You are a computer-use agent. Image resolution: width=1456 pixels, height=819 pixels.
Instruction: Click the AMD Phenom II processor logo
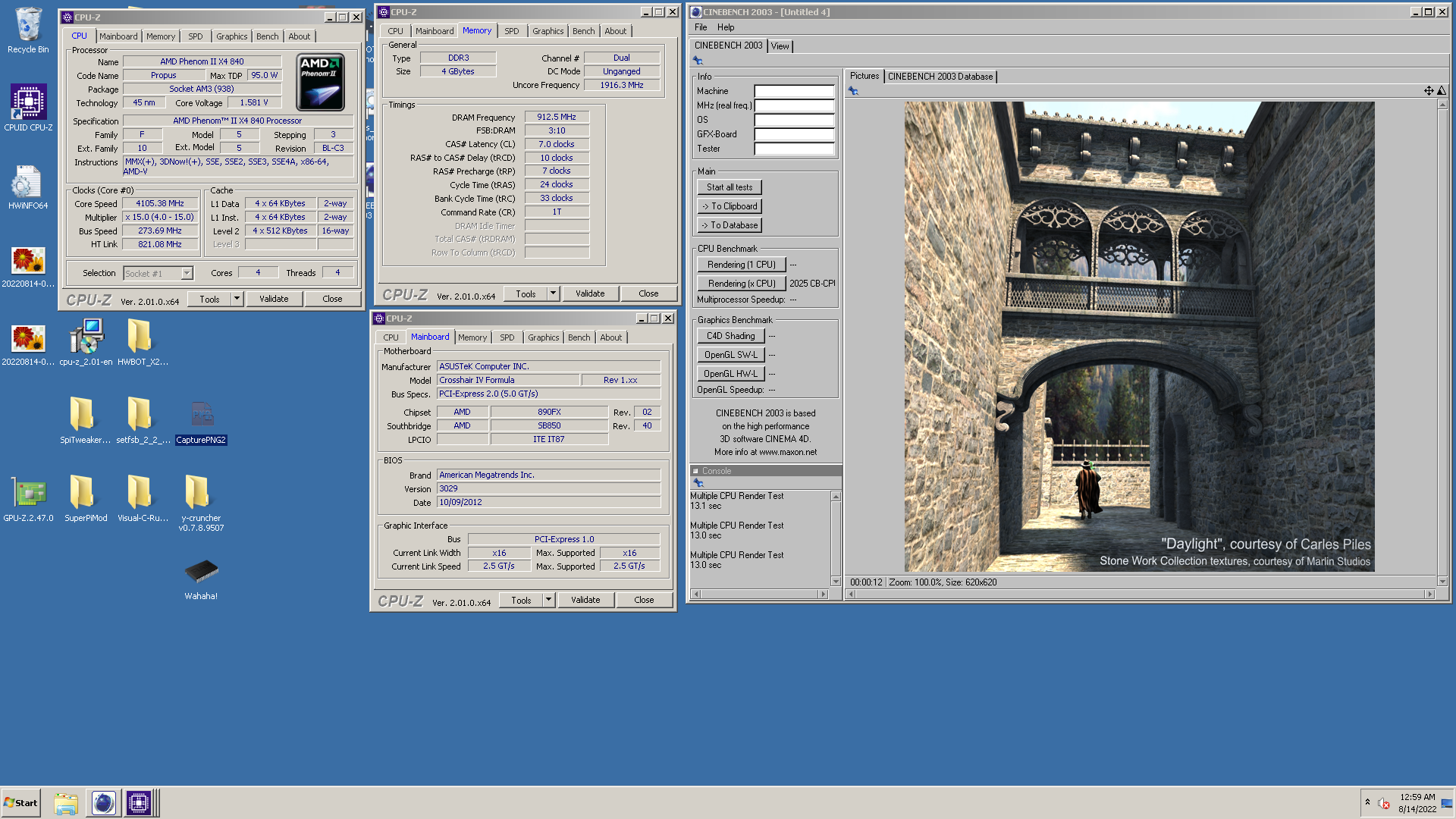[x=321, y=82]
